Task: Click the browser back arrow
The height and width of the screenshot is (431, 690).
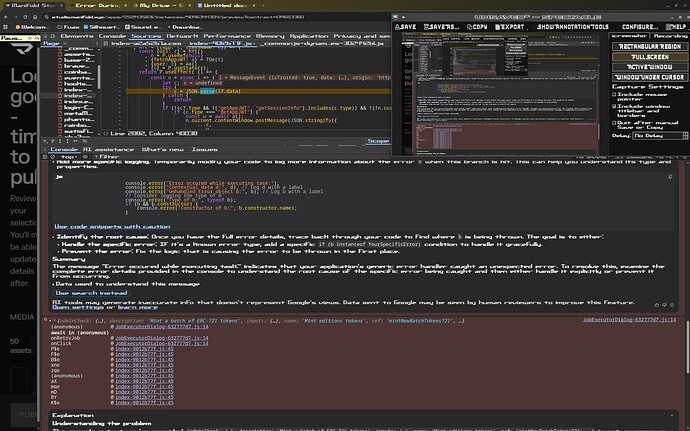Action: (8, 18)
